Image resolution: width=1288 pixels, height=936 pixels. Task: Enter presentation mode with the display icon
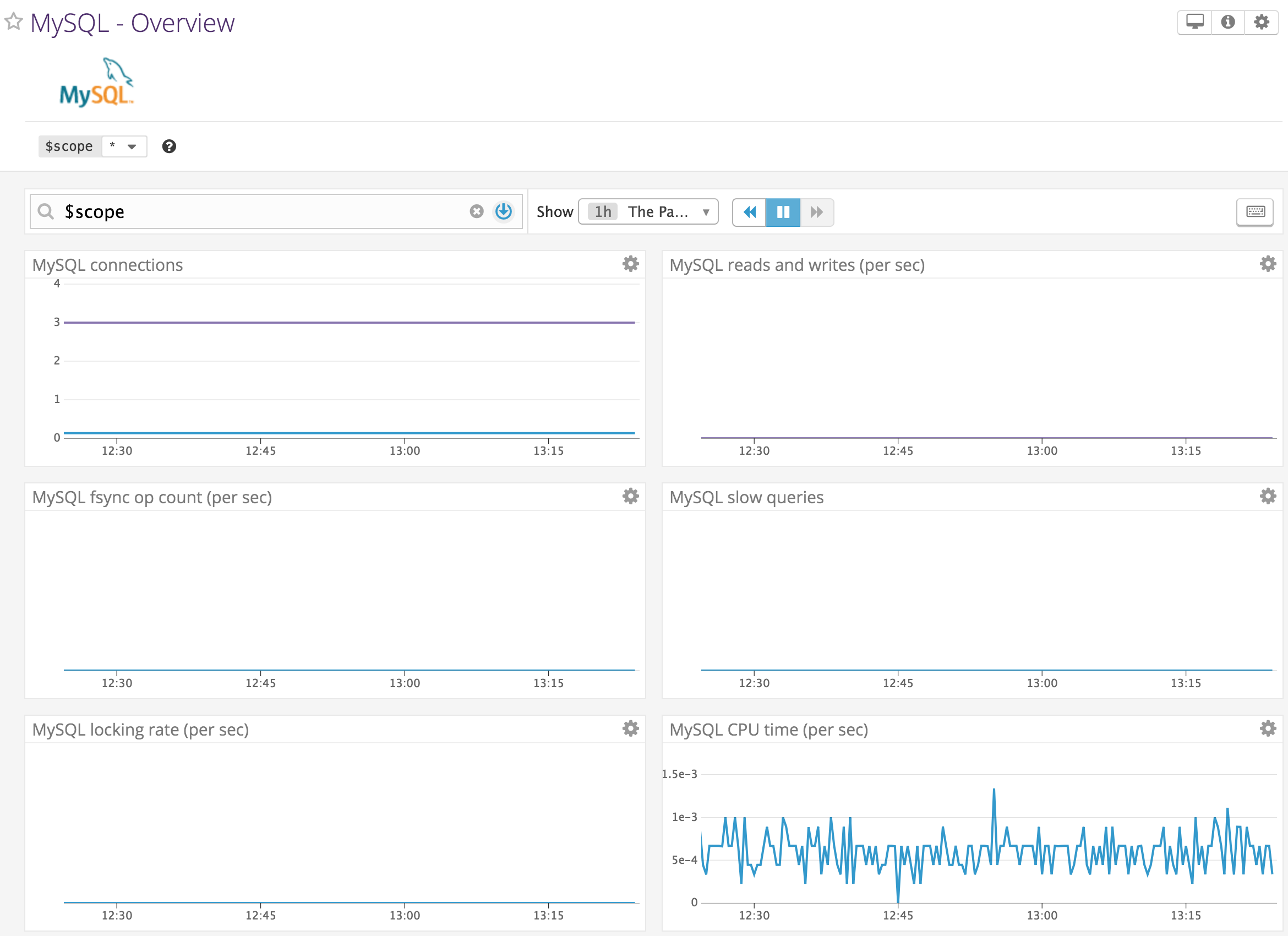tap(1194, 21)
